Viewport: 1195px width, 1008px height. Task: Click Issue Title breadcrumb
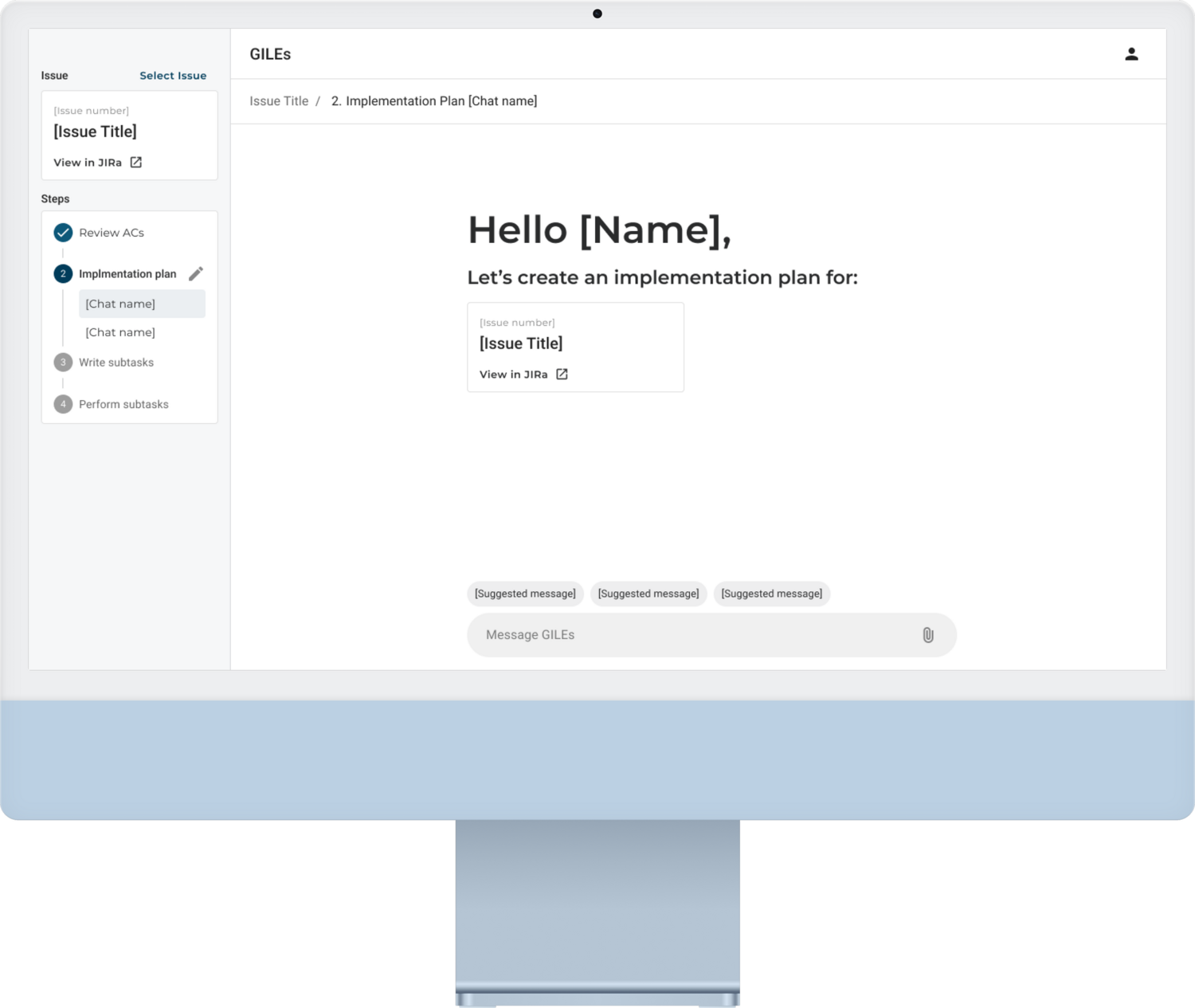click(279, 101)
